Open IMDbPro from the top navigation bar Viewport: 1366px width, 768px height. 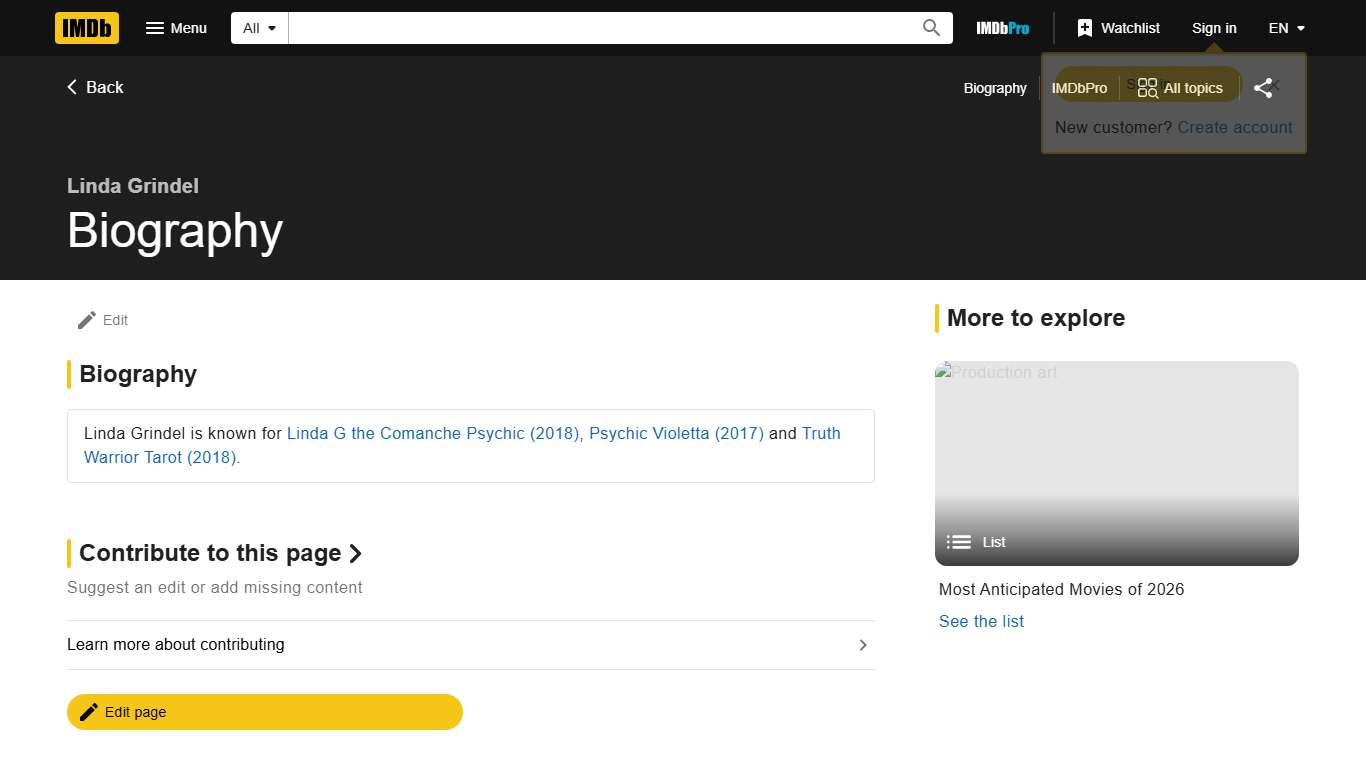tap(1002, 28)
